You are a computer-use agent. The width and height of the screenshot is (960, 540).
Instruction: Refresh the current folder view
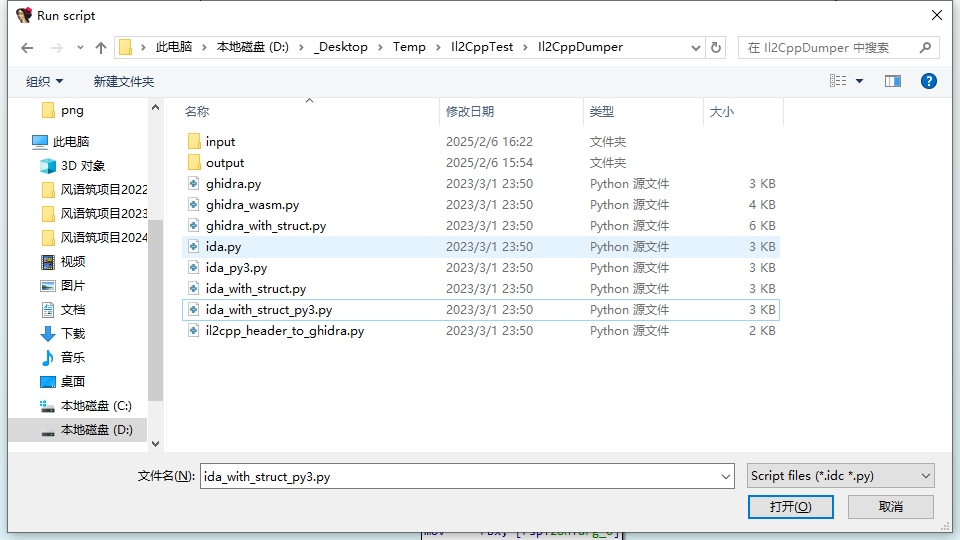point(716,47)
